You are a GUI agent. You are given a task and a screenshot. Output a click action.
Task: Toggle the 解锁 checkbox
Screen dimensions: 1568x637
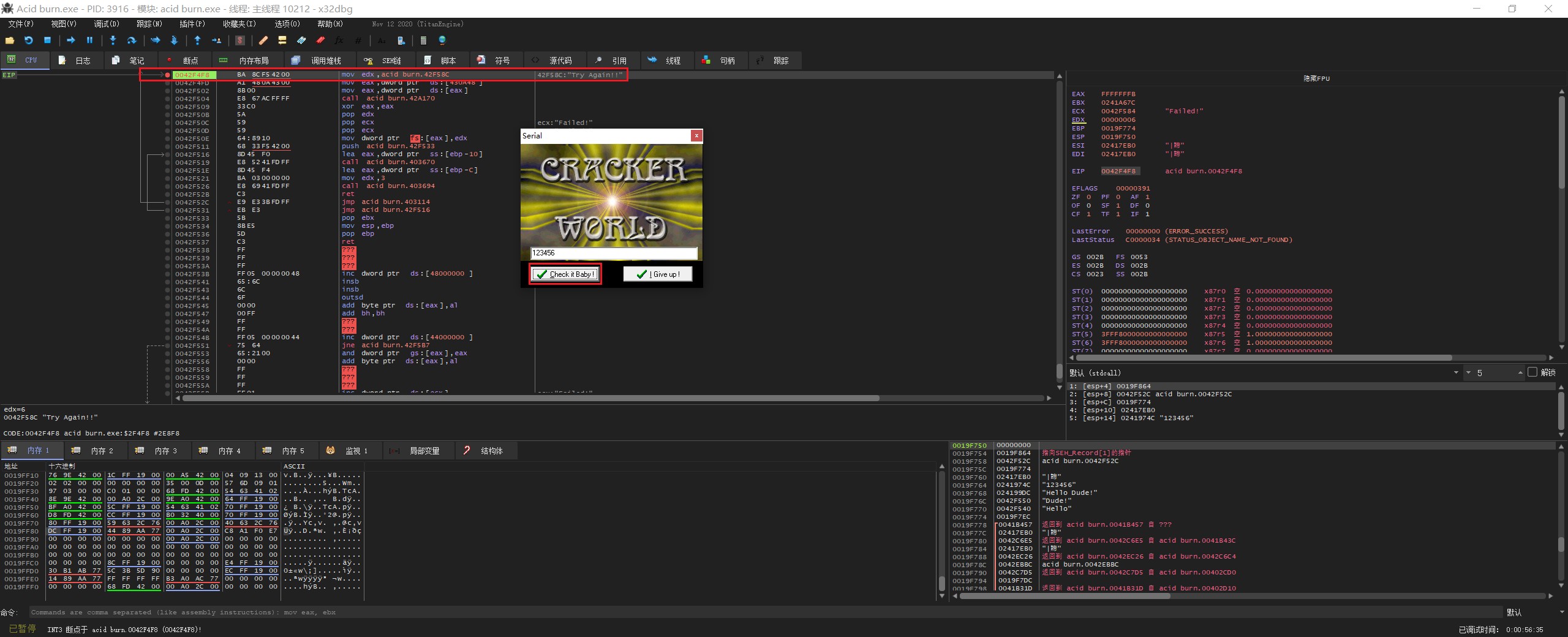(x=1532, y=372)
